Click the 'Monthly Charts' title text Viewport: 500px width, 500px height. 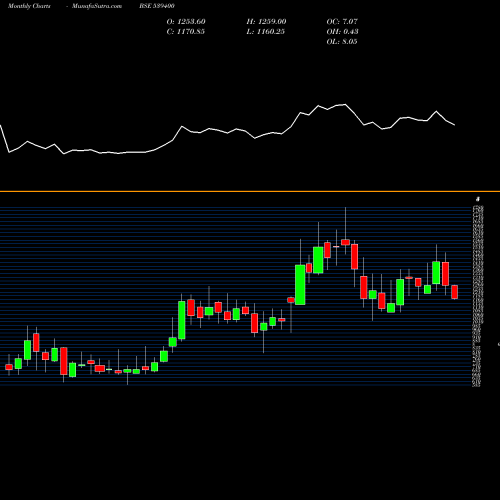29,6
